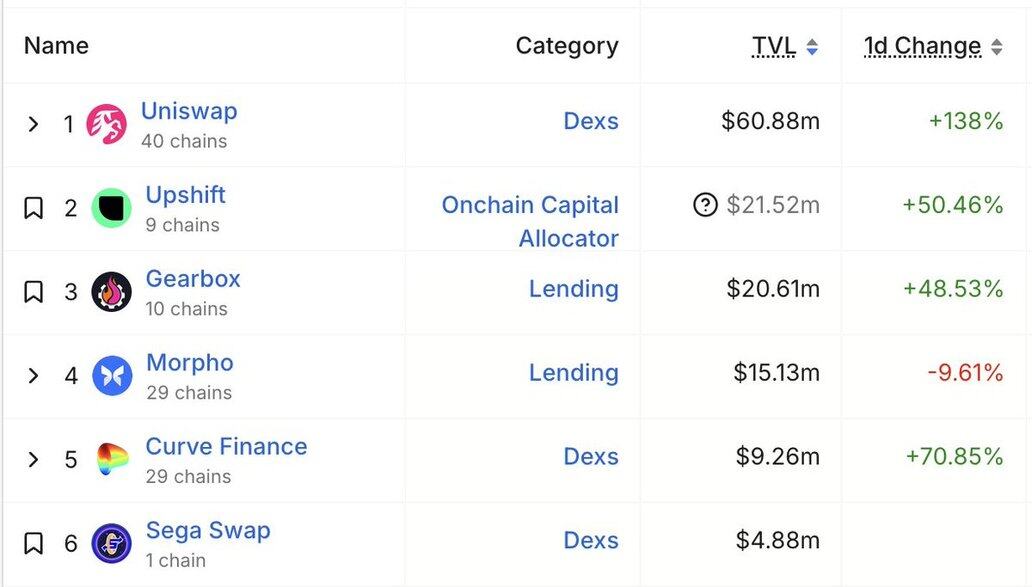Click the Gearbox flame logo icon

pyautogui.click(x=111, y=292)
